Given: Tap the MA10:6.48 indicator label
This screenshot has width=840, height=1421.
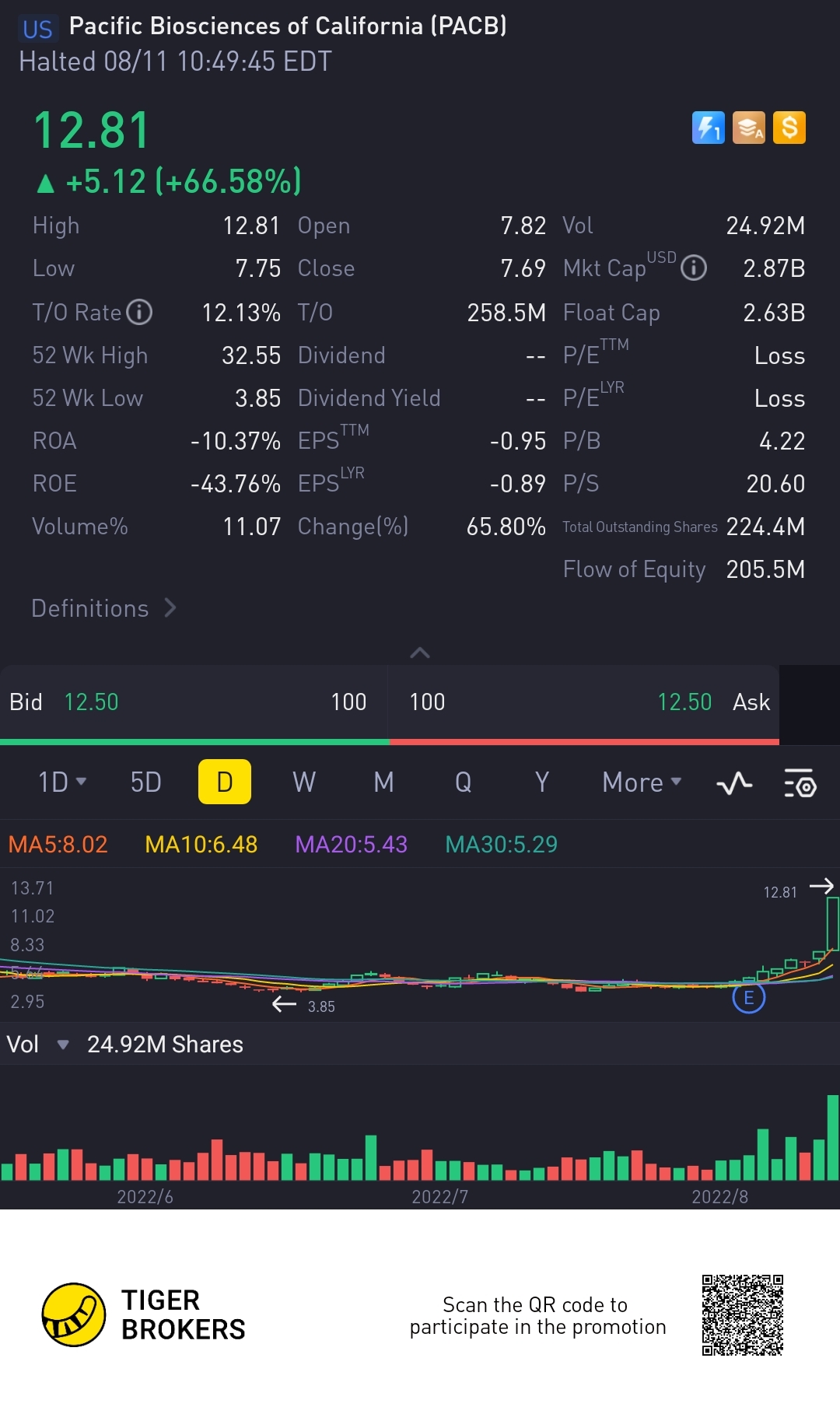Looking at the screenshot, I should pyautogui.click(x=201, y=845).
